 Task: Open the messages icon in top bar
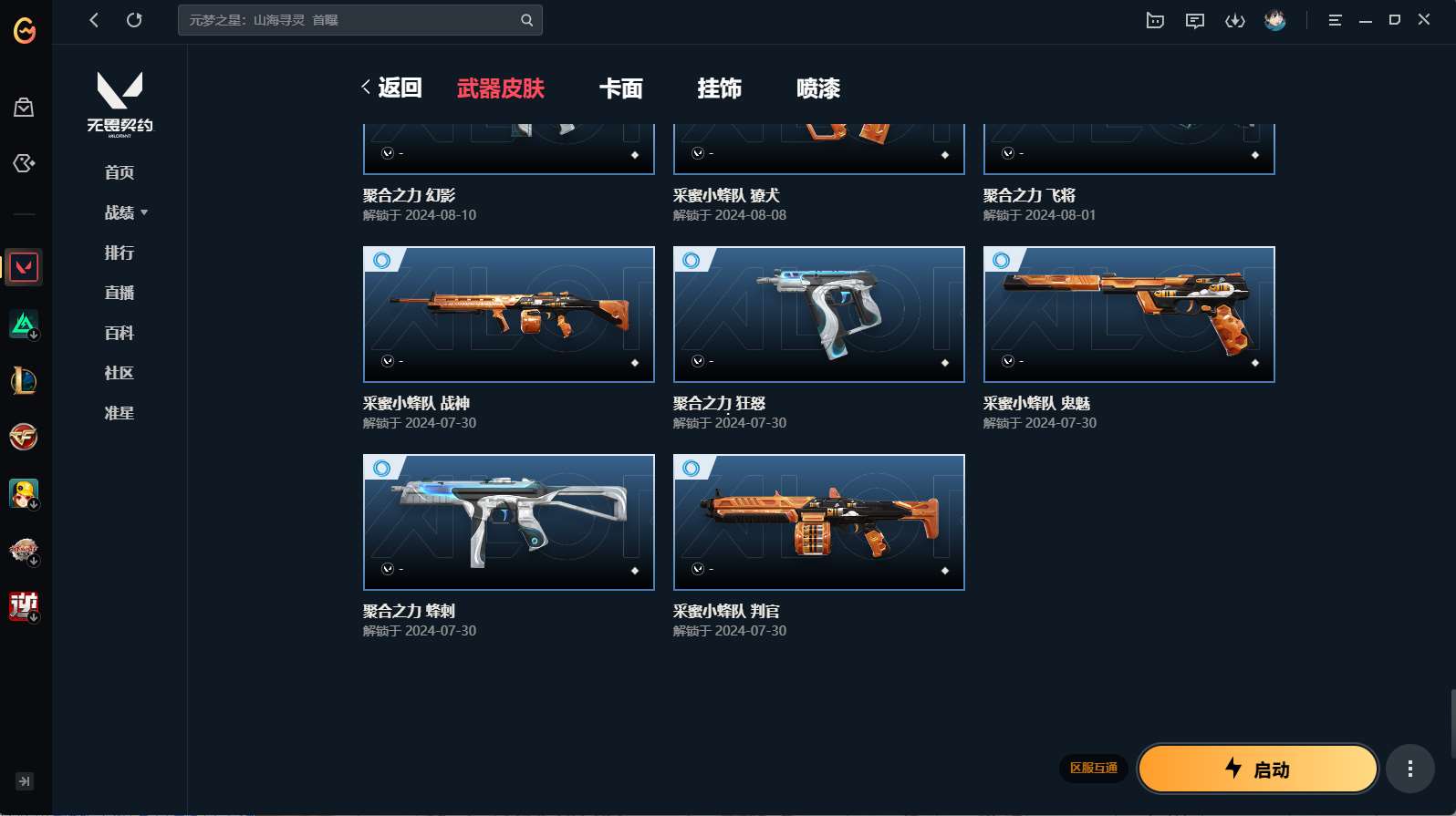(1195, 20)
